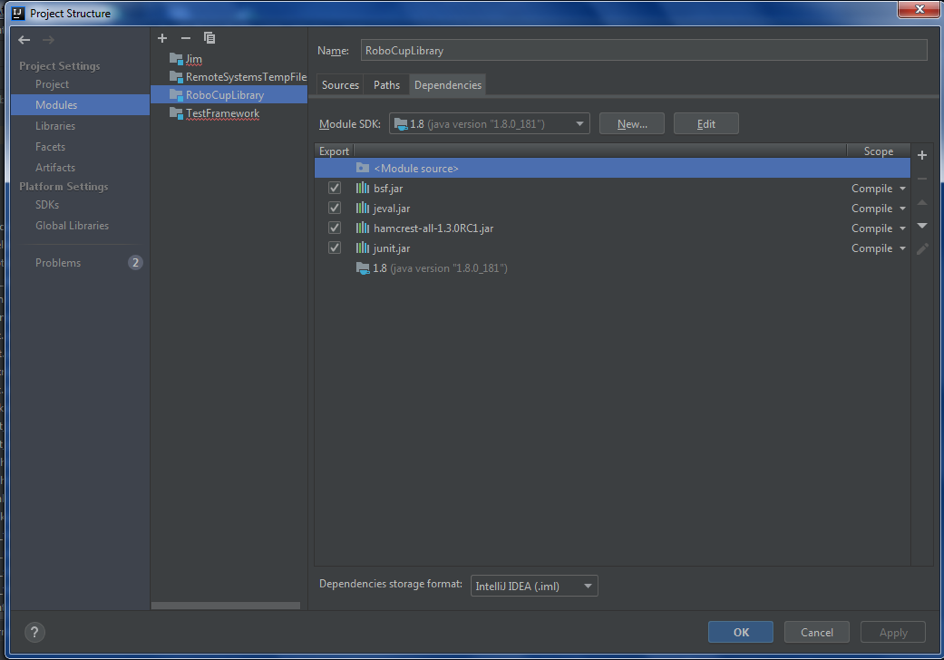The image size is (944, 660).
Task: Click the Jim module folder icon
Action: point(176,59)
